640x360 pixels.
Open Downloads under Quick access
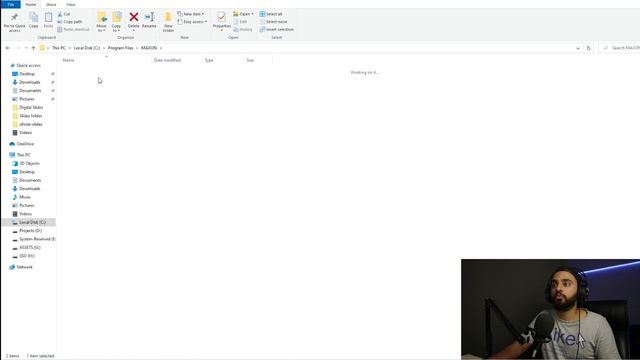(x=29, y=82)
